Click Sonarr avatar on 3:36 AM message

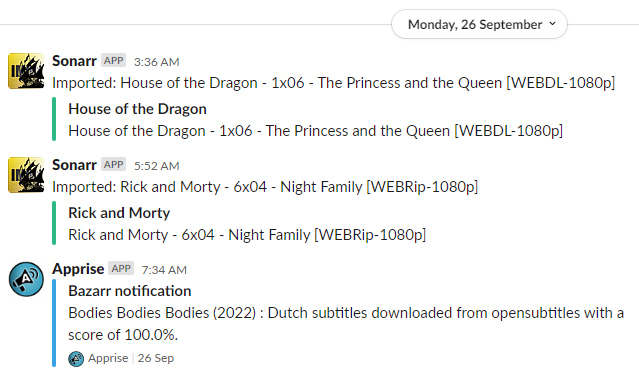pos(26,71)
